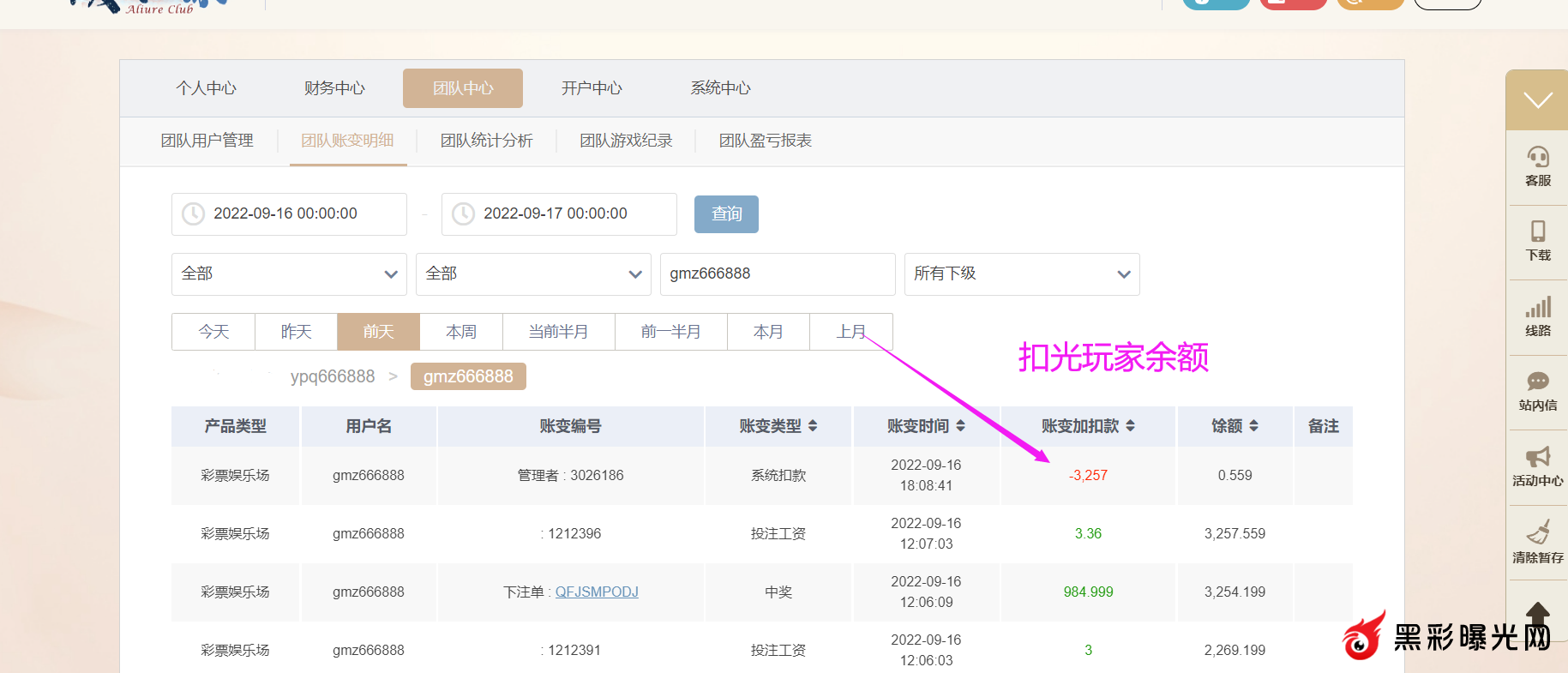This screenshot has width=1568, height=673.
Task: Click the start date clock icon
Action: (x=194, y=213)
